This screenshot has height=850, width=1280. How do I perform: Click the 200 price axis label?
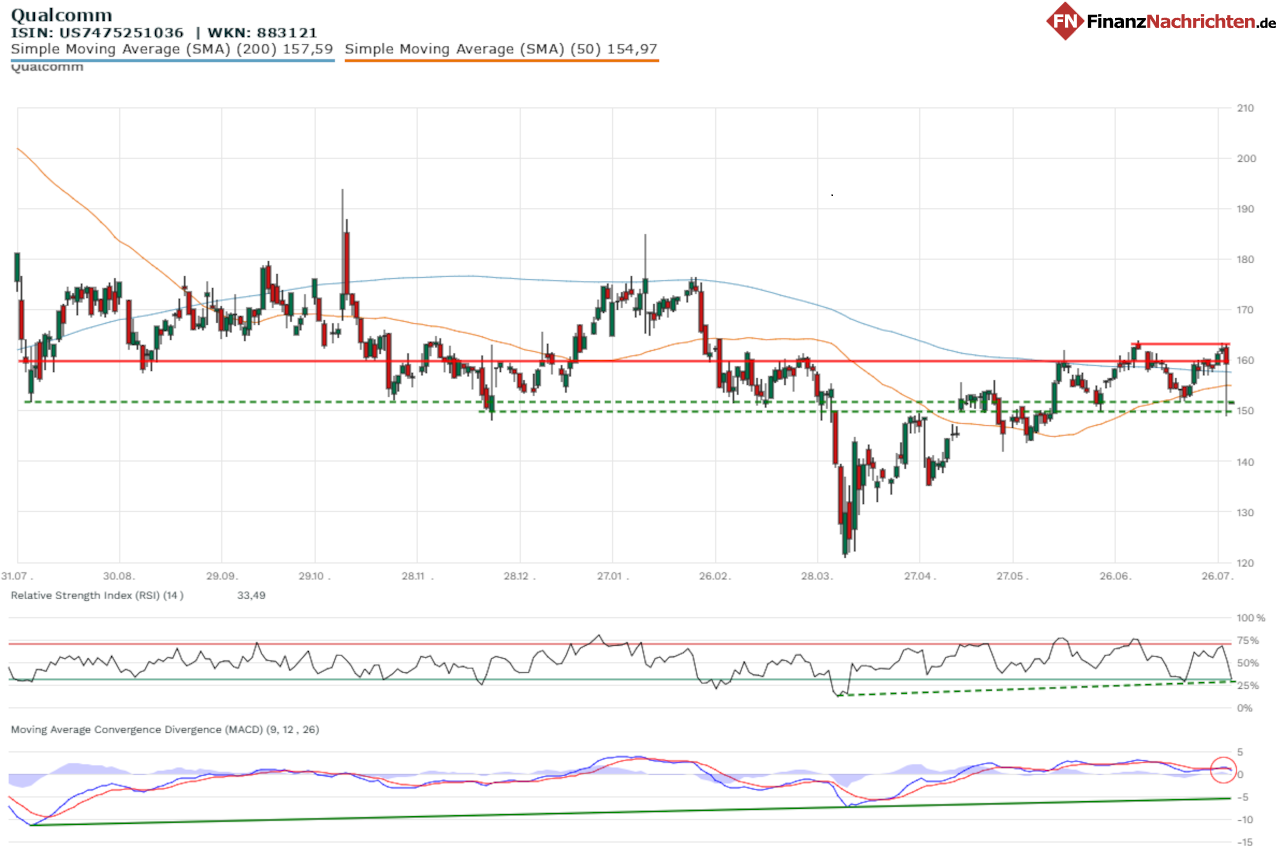[1246, 158]
